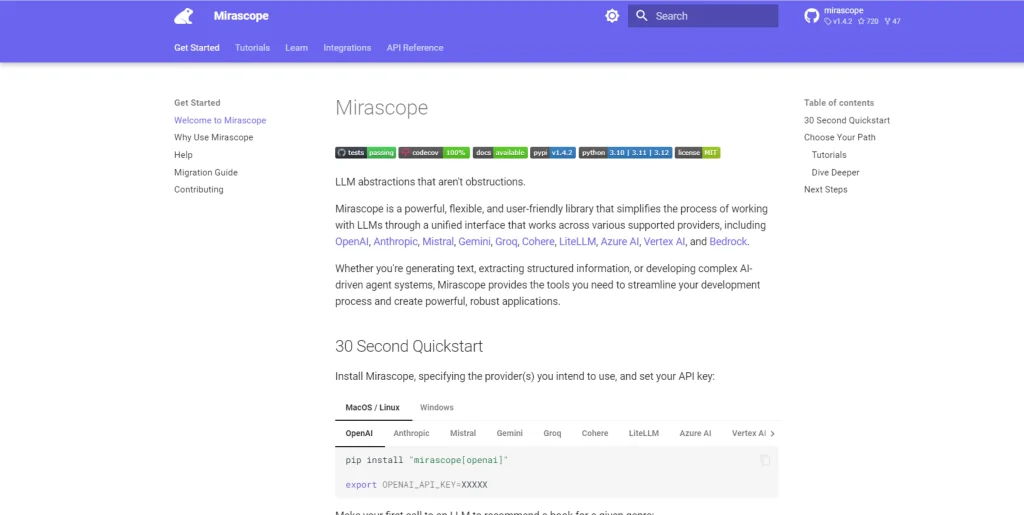Click the license MIT badge

[697, 153]
